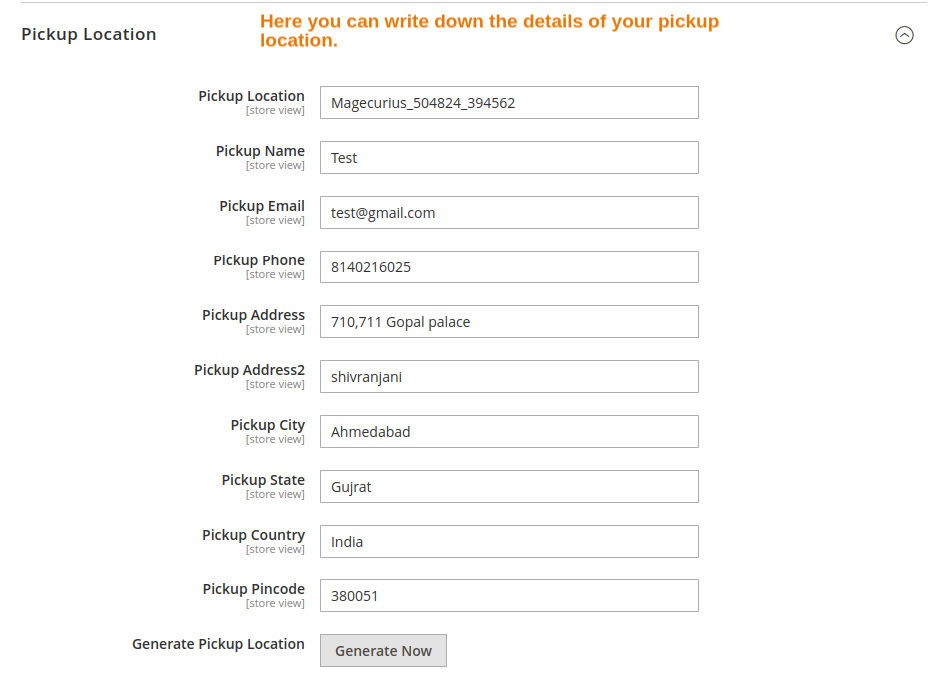Click the Pickup Location section heading
The image size is (935, 682).
pyautogui.click(x=89, y=34)
